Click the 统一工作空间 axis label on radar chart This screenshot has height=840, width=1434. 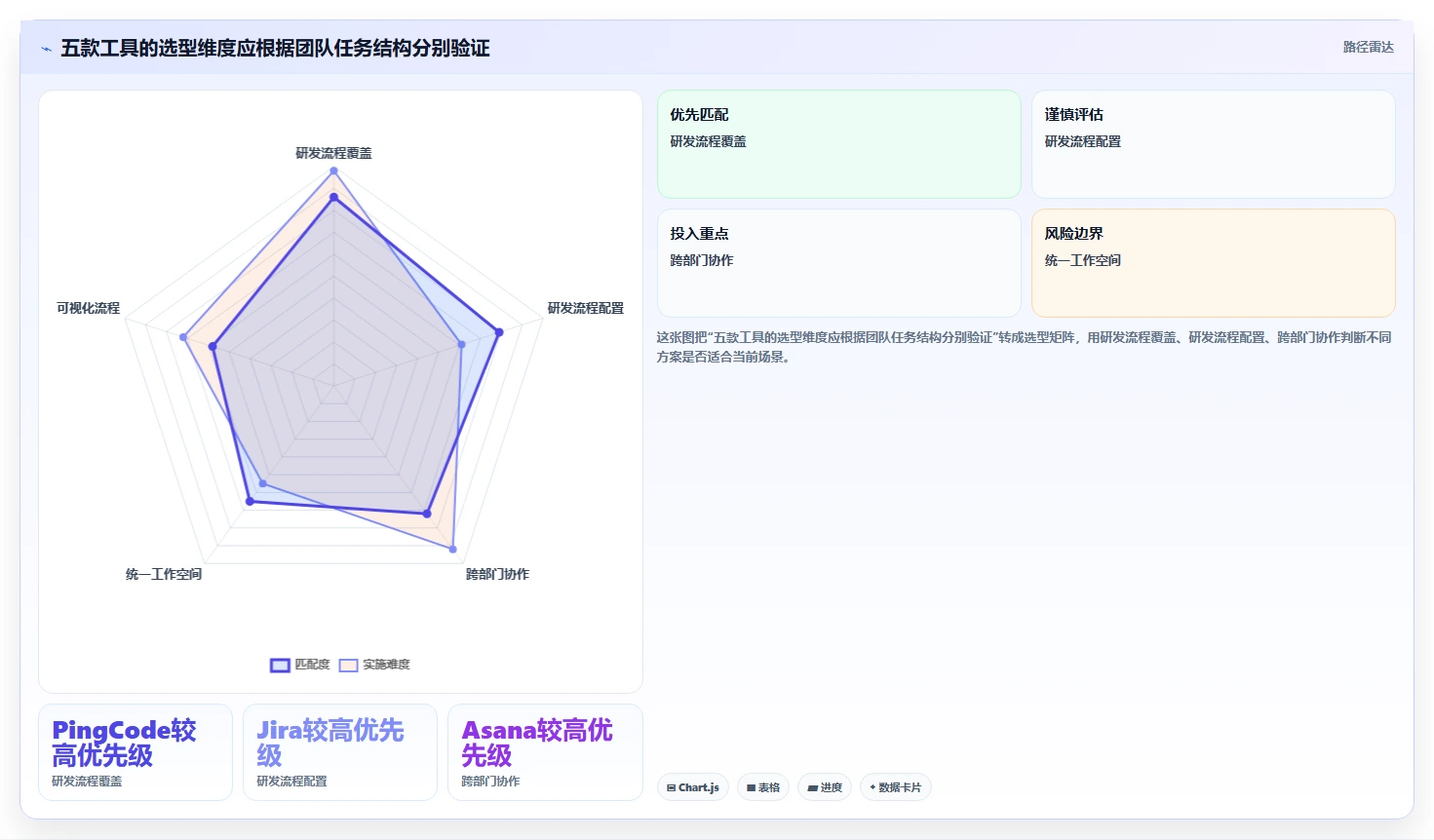pyautogui.click(x=164, y=574)
